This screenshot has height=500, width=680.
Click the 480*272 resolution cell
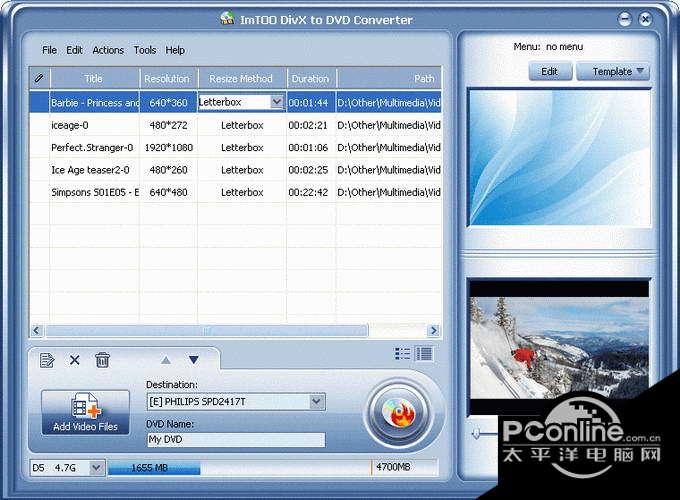[x=168, y=125]
